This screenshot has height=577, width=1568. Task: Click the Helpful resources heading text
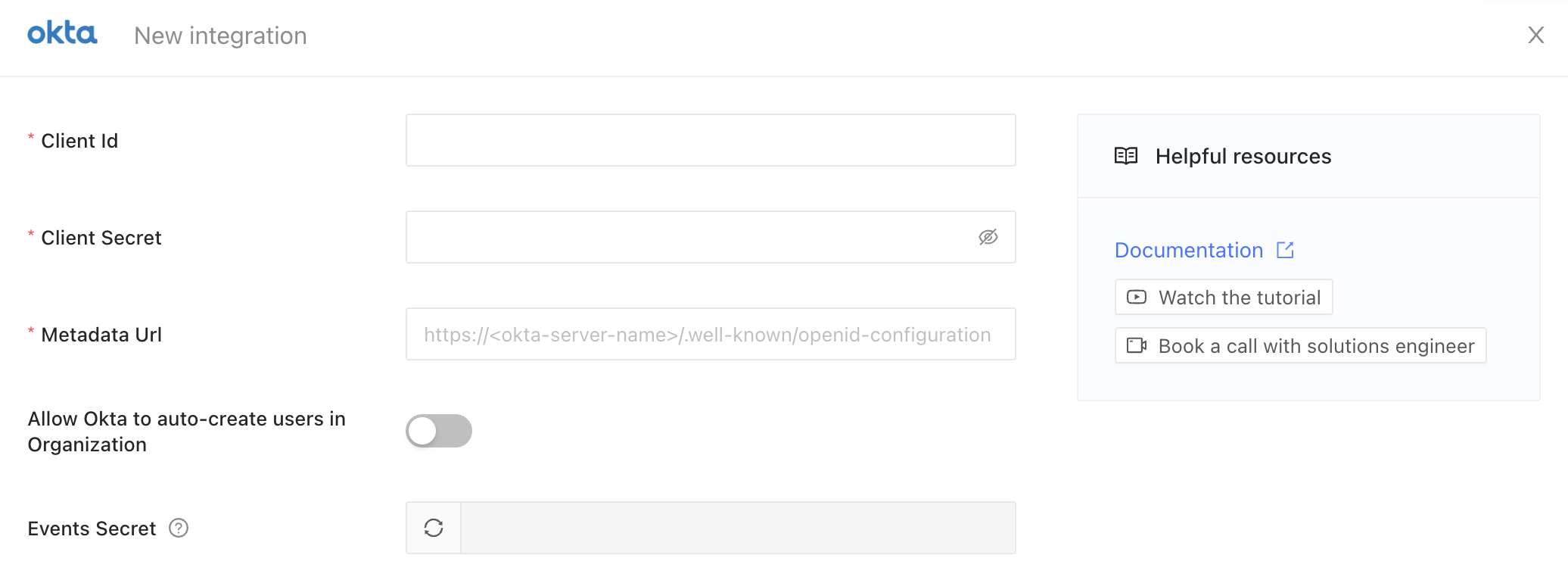point(1243,156)
